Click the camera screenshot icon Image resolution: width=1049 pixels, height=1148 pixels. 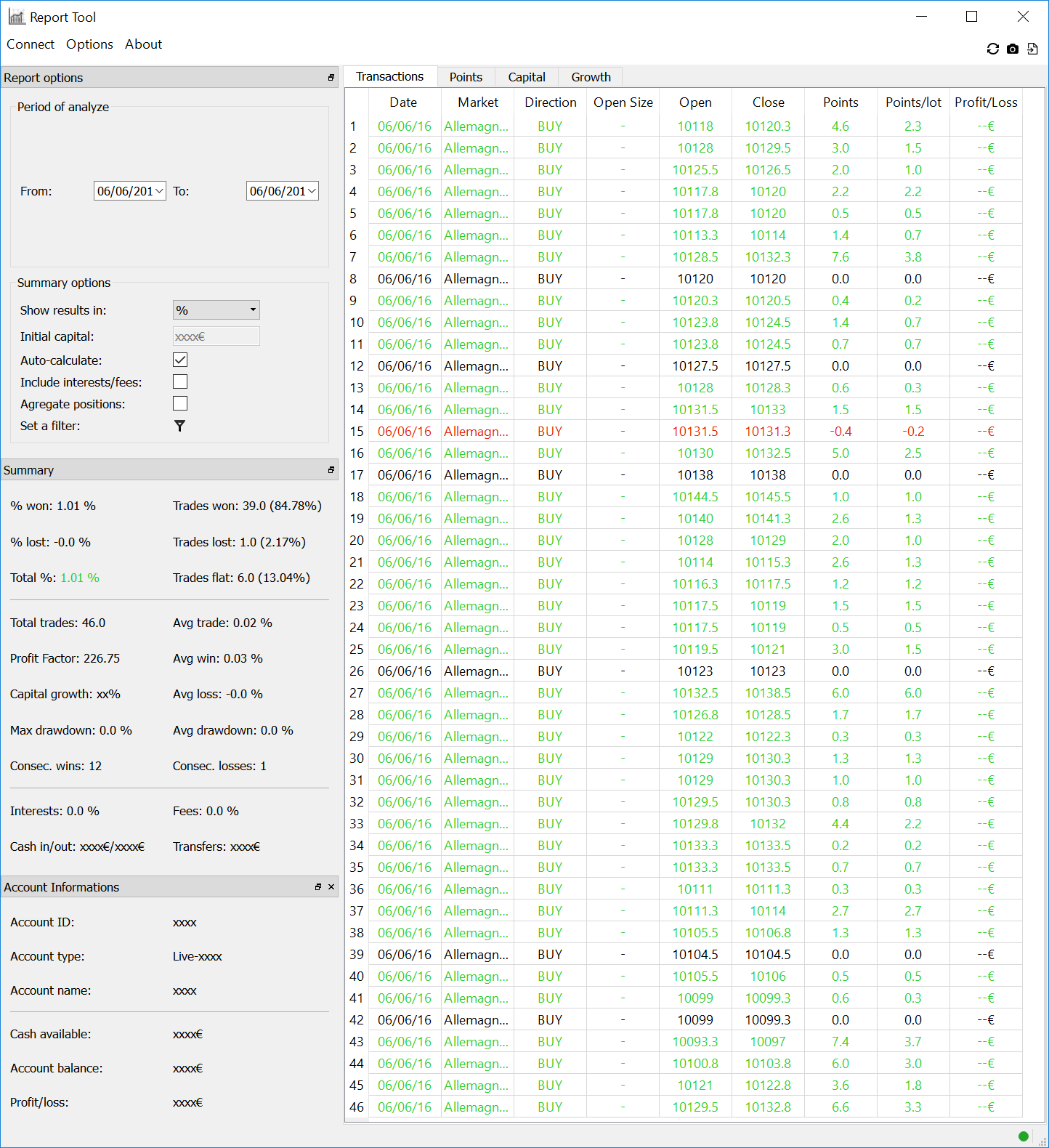coord(1013,49)
